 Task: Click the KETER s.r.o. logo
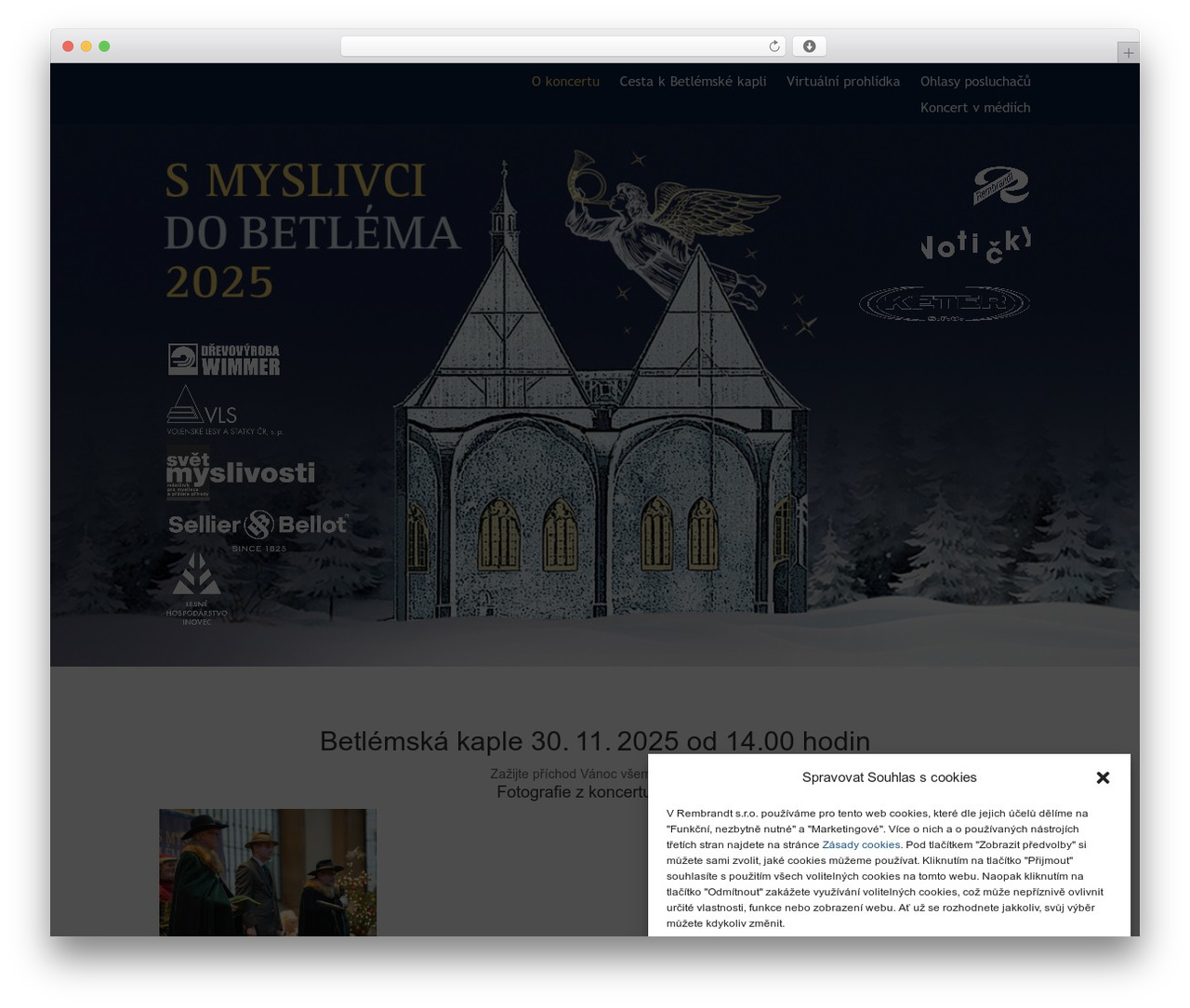(945, 304)
